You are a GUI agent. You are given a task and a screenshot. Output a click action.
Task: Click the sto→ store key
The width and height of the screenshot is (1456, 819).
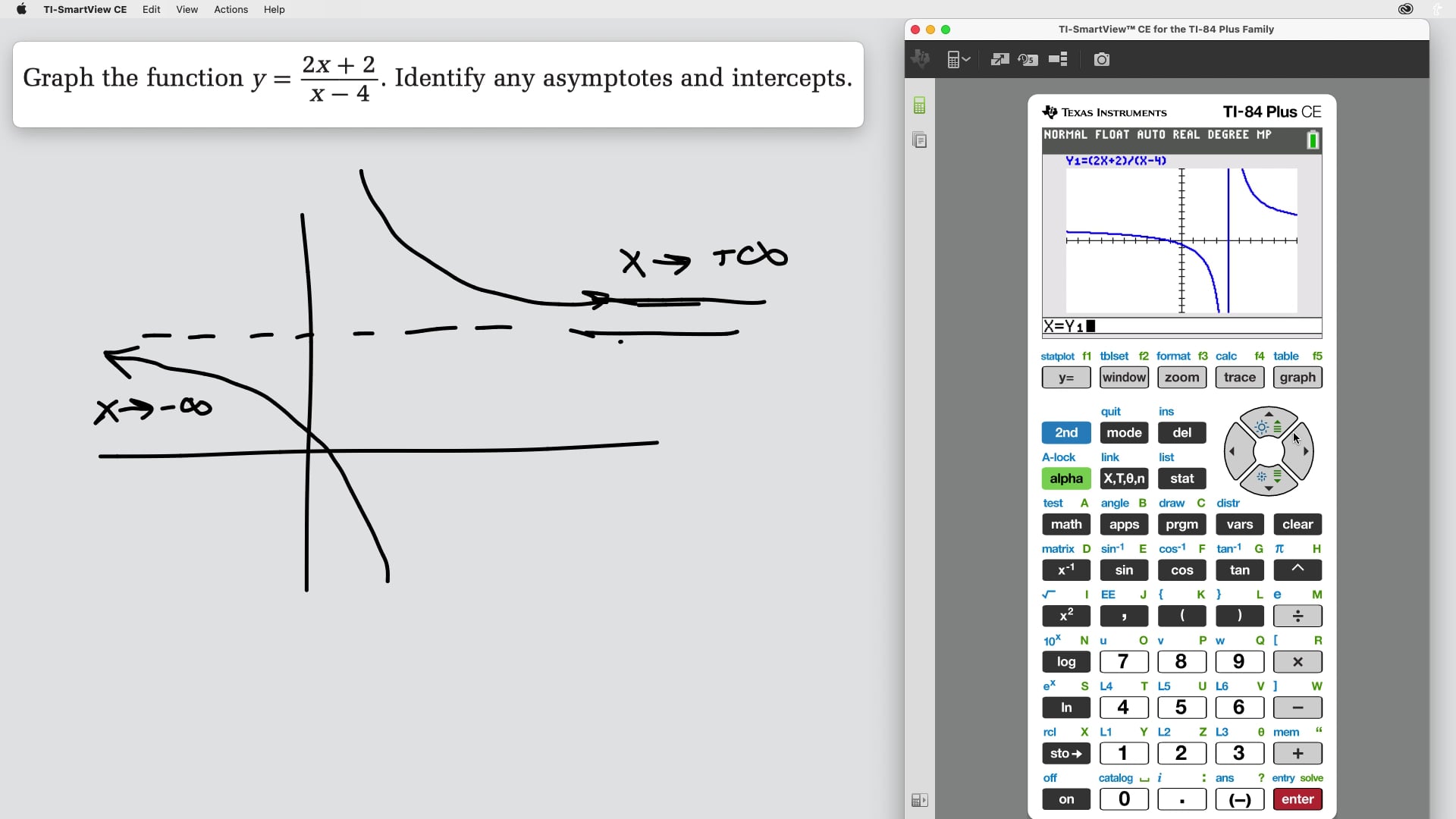tap(1066, 754)
